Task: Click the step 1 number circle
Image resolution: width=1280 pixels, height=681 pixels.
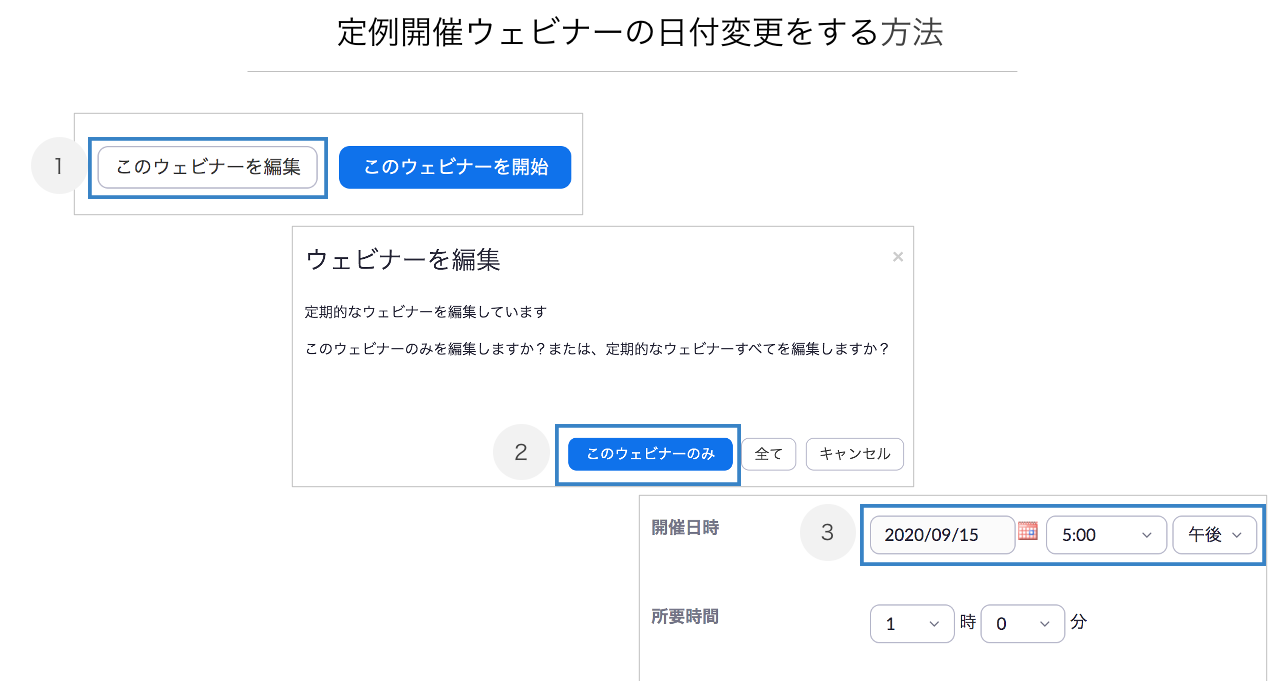Action: (x=60, y=166)
